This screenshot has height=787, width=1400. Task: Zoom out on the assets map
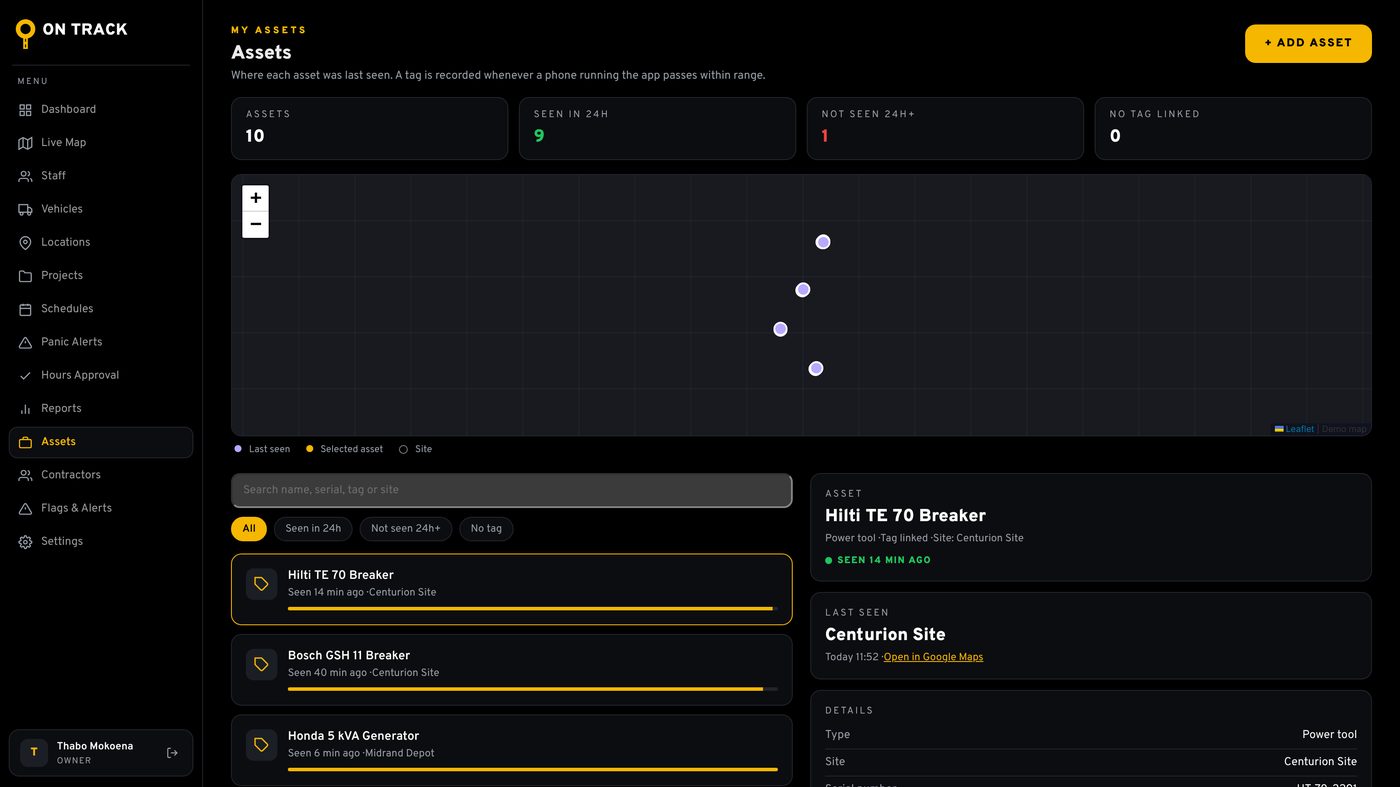click(x=256, y=224)
